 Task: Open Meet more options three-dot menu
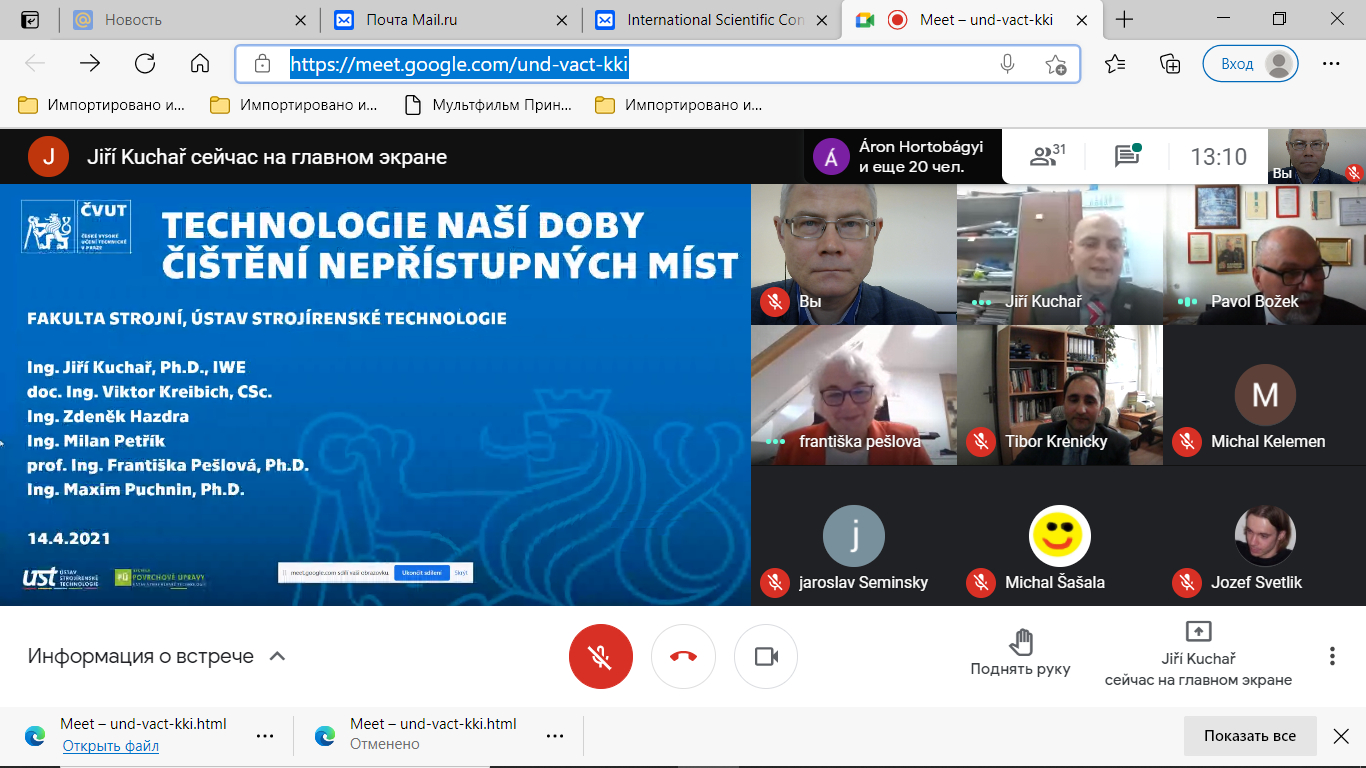(1332, 656)
